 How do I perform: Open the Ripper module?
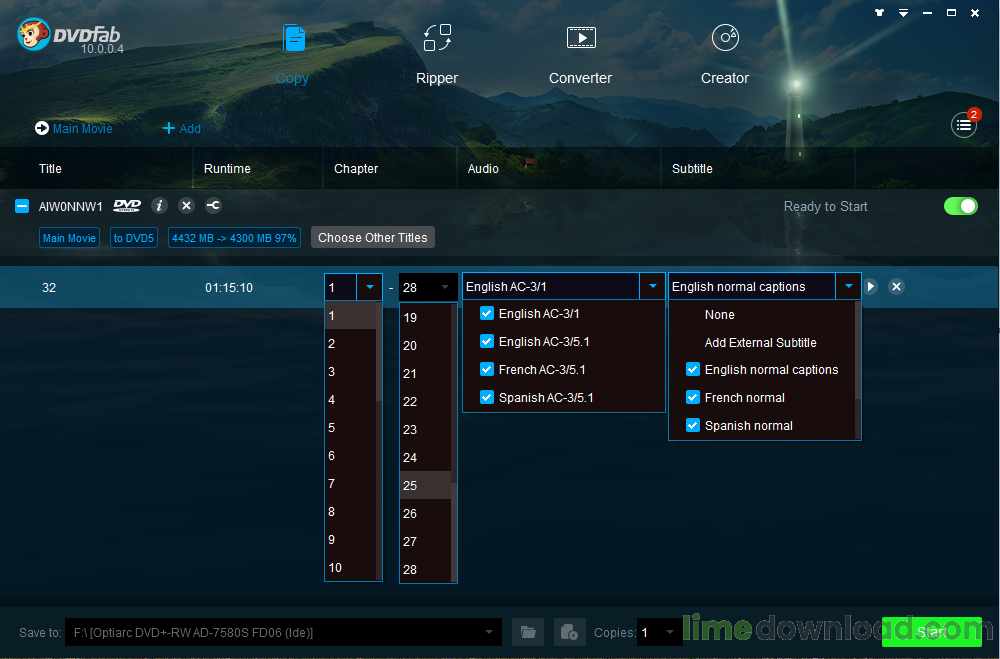click(437, 56)
